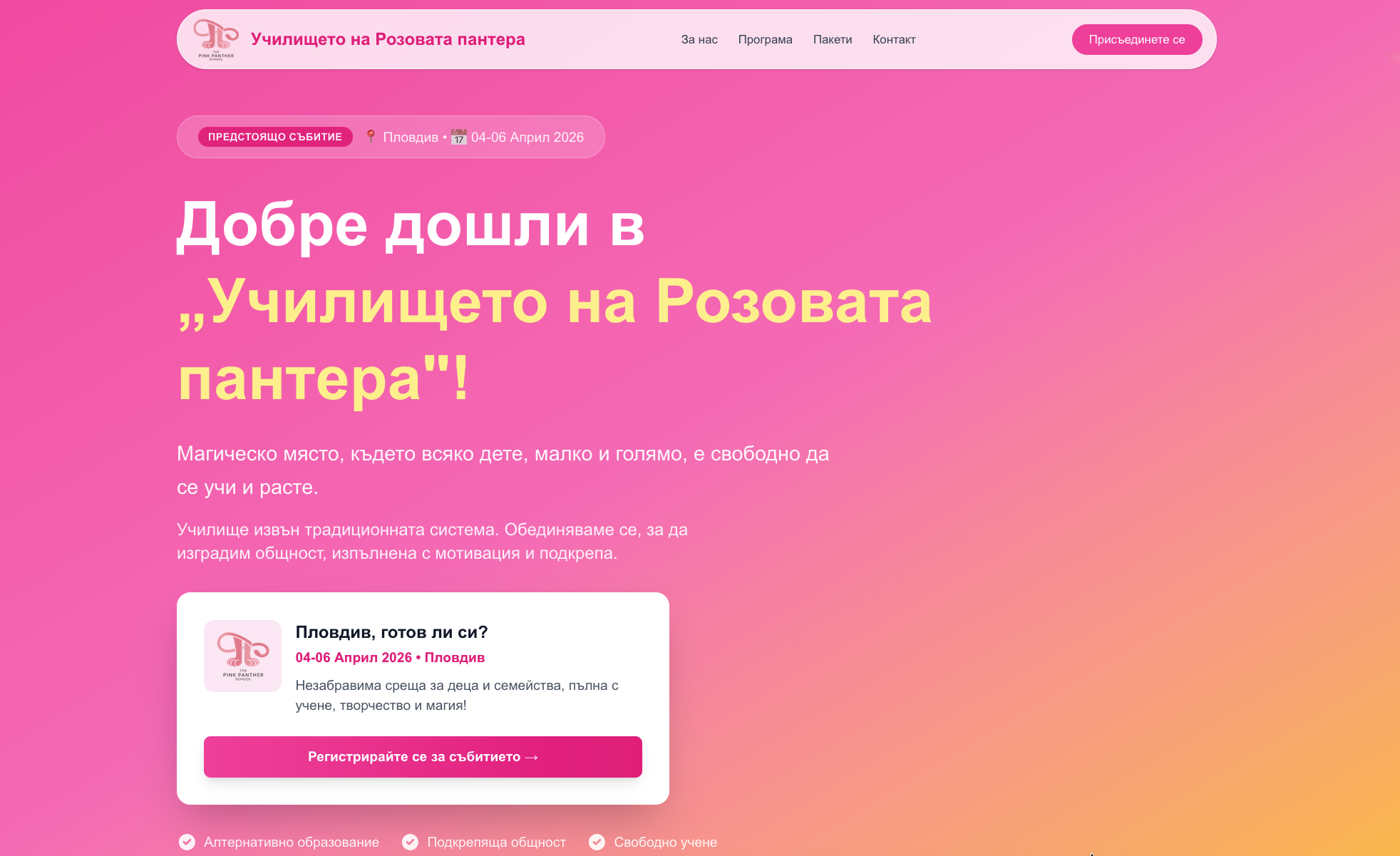Click the location pin icon next to Пловдив
The height and width of the screenshot is (856, 1400).
pyautogui.click(x=371, y=137)
